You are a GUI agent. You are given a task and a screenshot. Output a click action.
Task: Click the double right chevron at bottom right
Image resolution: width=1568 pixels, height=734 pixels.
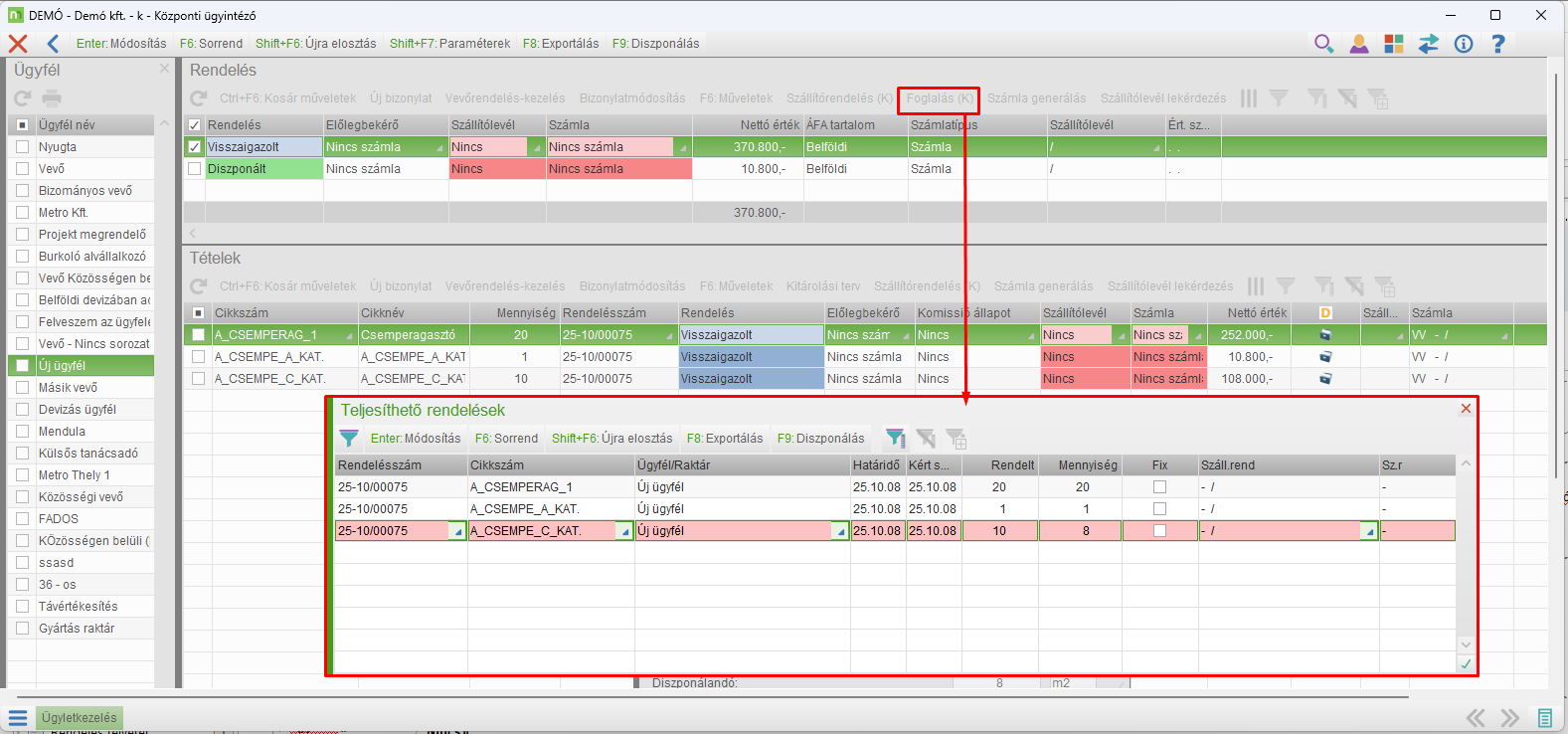[1510, 718]
